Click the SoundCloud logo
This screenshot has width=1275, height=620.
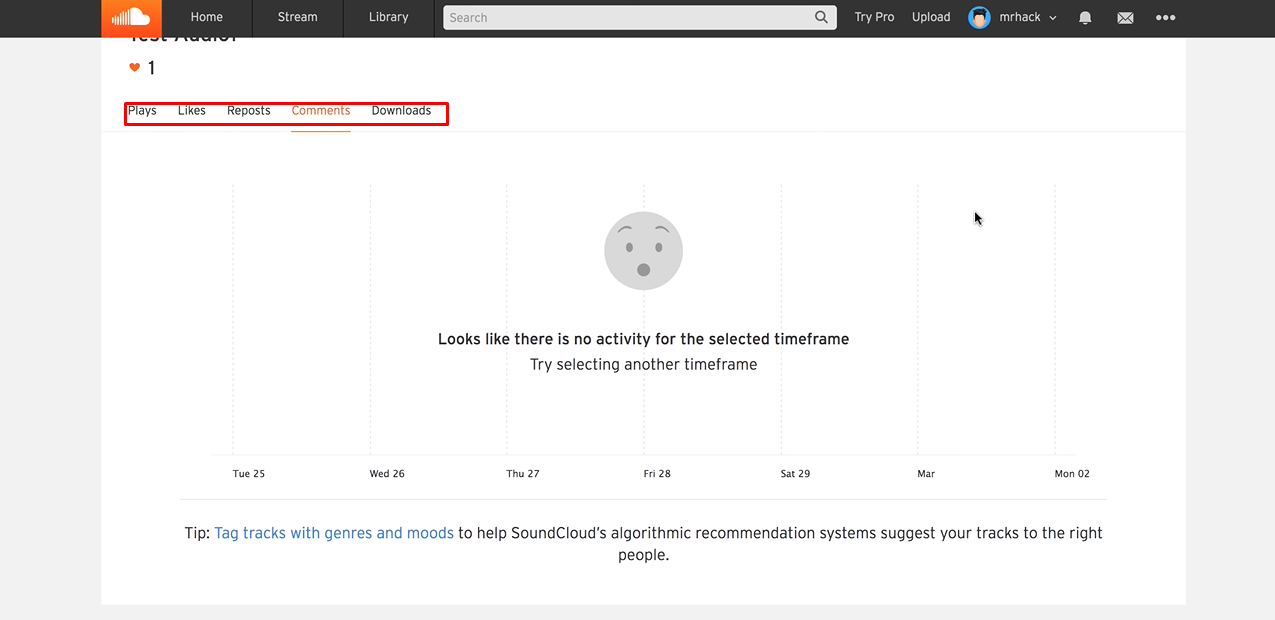[x=130, y=17]
